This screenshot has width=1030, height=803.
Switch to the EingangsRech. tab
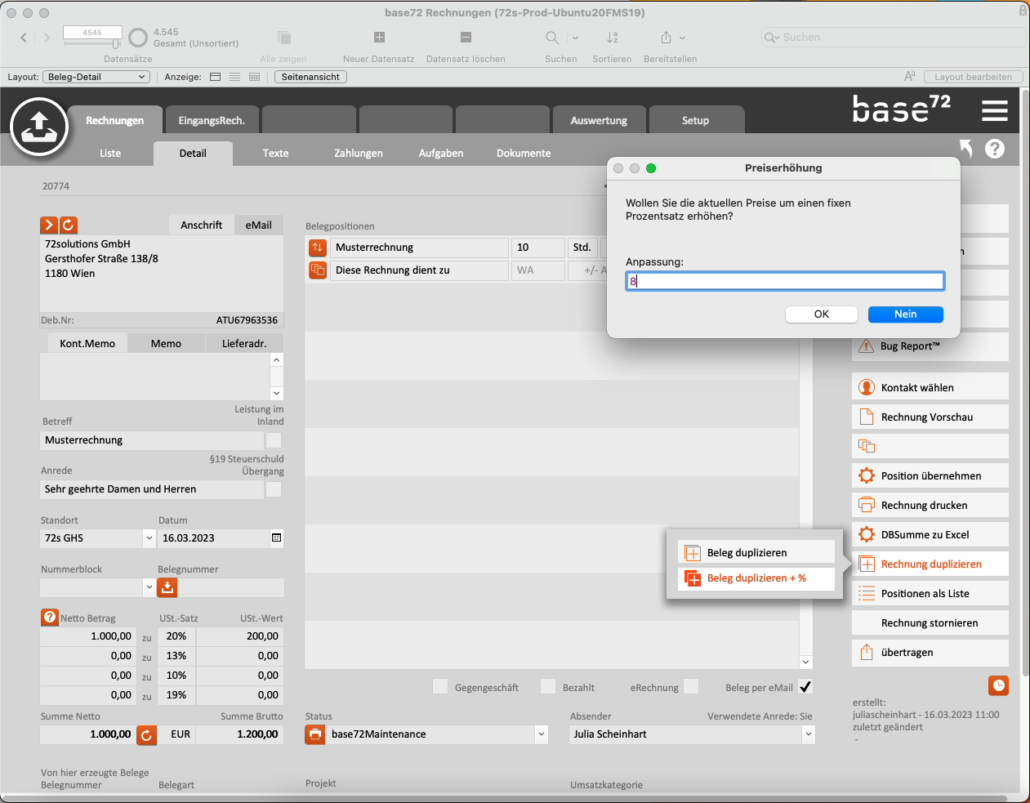point(212,120)
